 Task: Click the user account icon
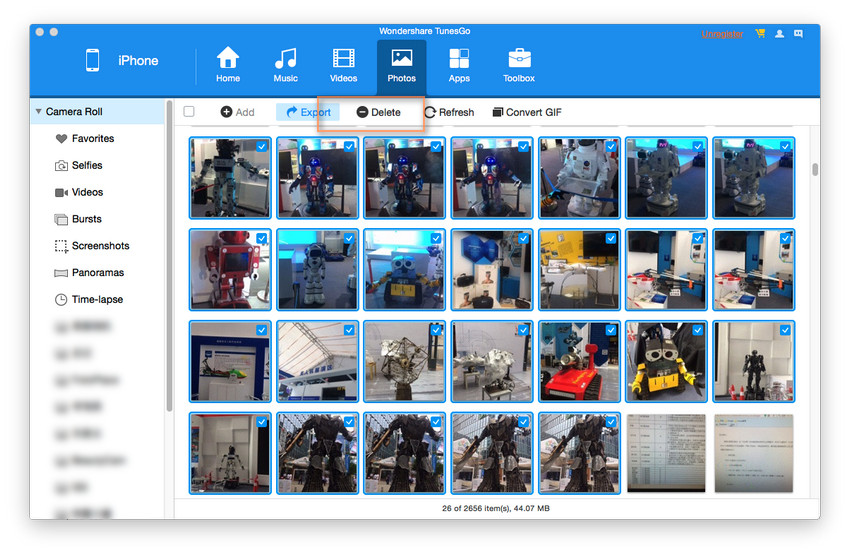(x=779, y=33)
